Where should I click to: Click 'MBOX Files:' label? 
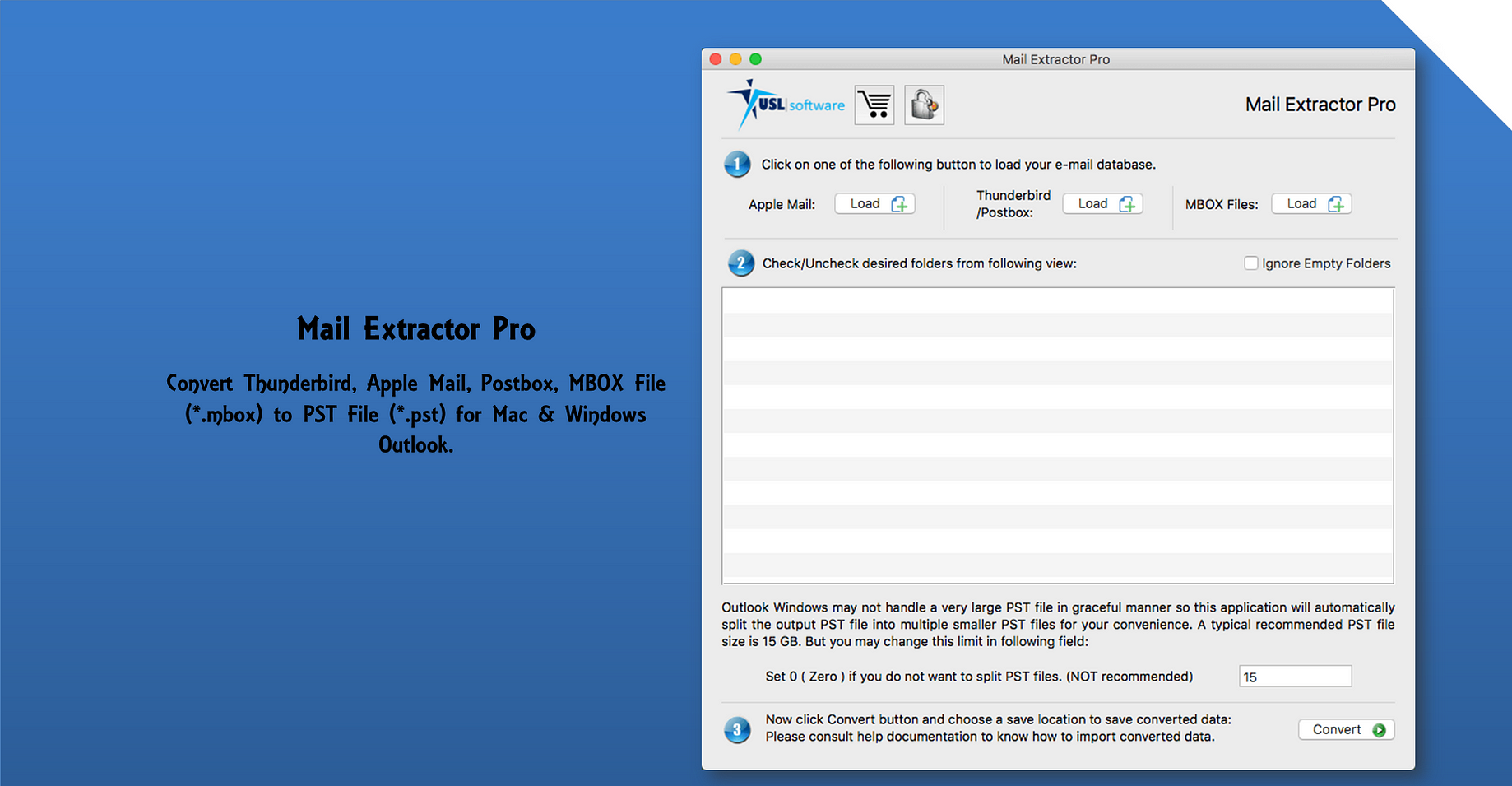coord(1222,204)
